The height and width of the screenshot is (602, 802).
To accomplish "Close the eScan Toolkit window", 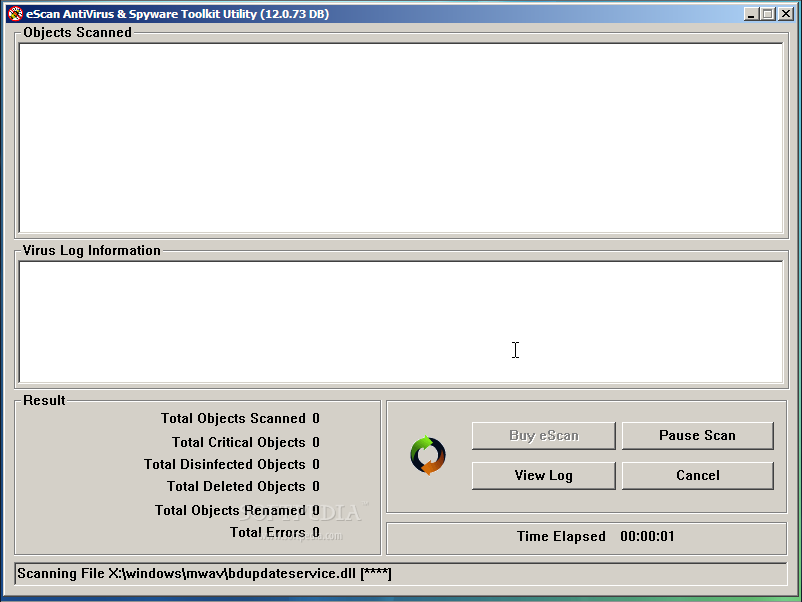I will coord(786,14).
